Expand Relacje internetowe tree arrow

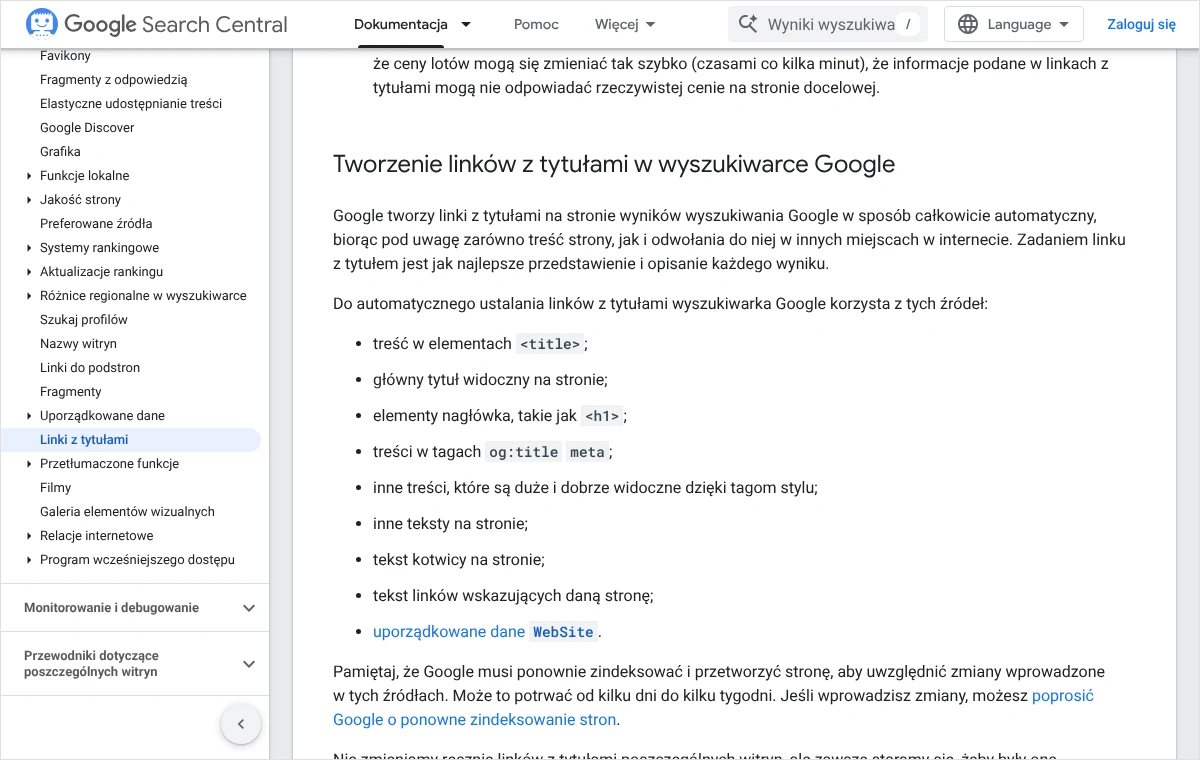click(x=29, y=536)
